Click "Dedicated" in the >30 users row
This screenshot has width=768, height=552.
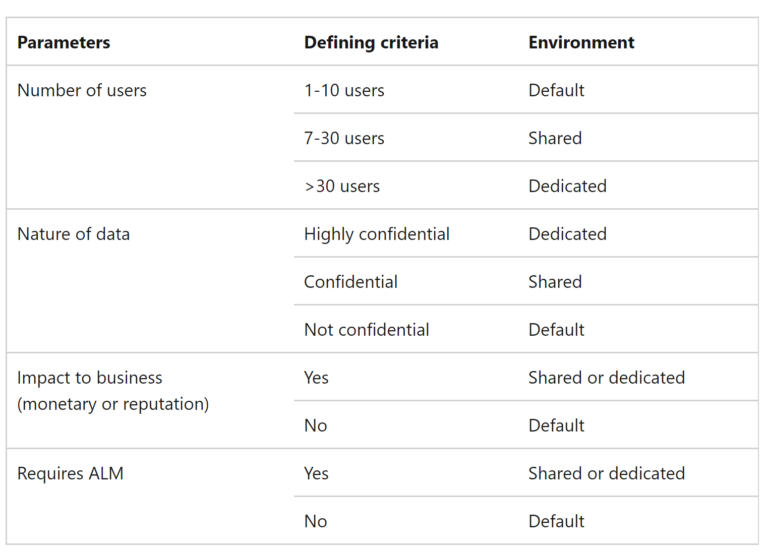click(x=567, y=186)
